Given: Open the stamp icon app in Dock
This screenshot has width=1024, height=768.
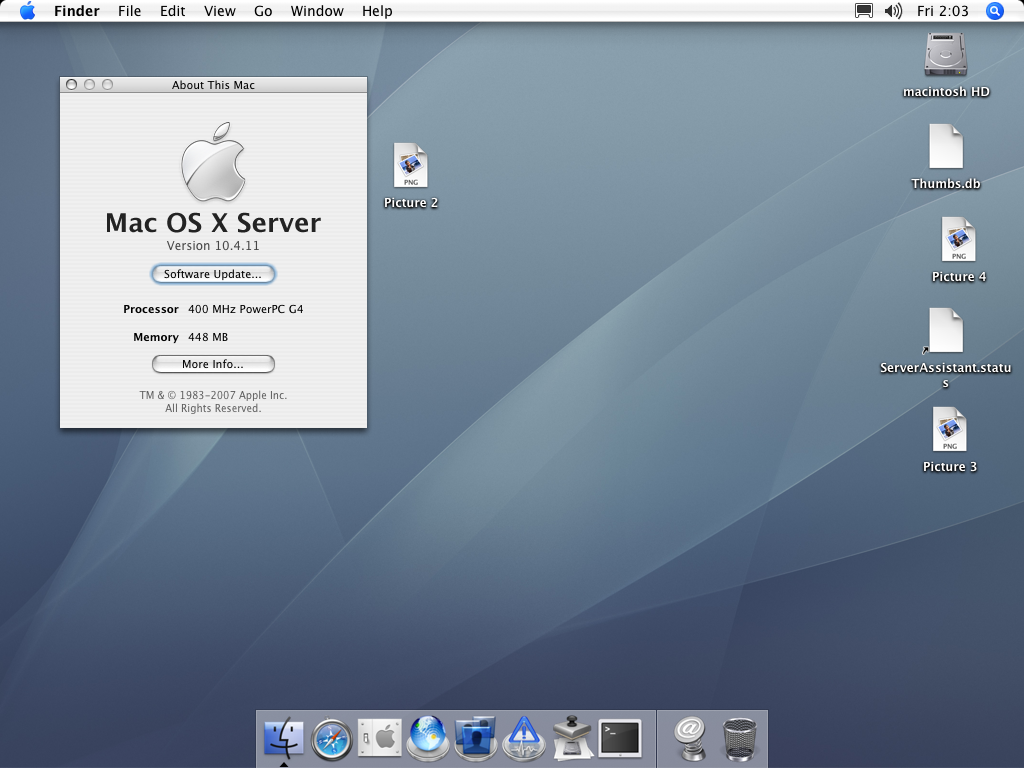Looking at the screenshot, I should click(573, 739).
